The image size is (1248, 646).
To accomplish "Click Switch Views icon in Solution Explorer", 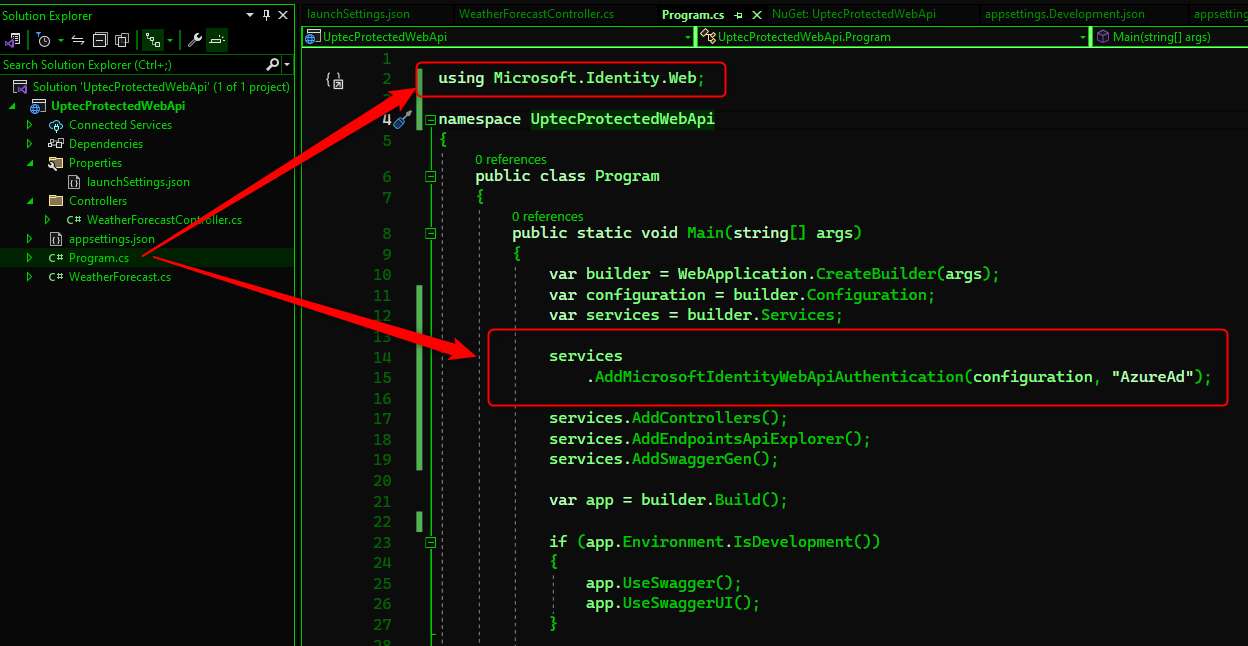I will (x=12, y=40).
